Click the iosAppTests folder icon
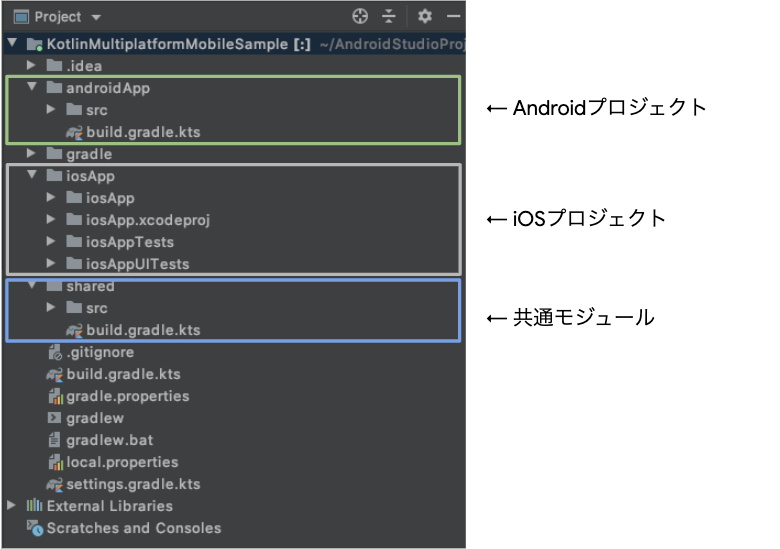This screenshot has width=780, height=549. [x=74, y=242]
